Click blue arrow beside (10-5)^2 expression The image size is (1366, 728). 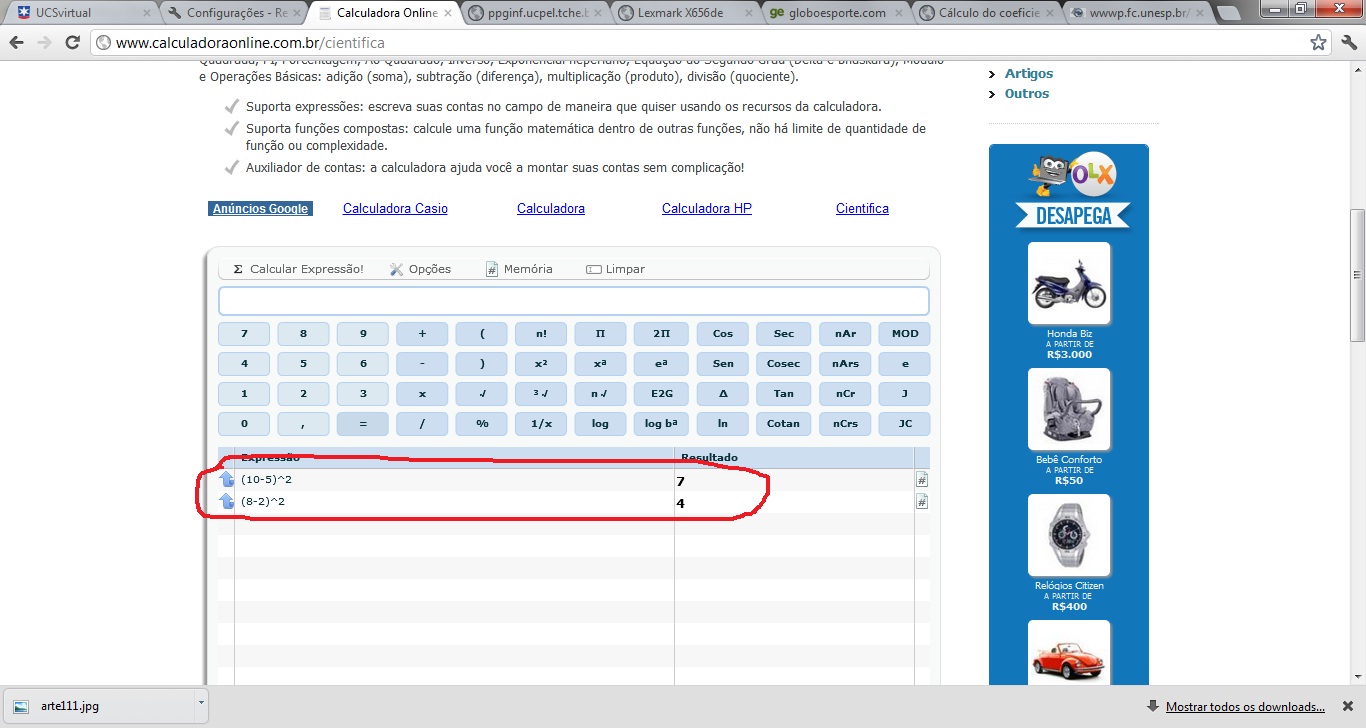(226, 480)
